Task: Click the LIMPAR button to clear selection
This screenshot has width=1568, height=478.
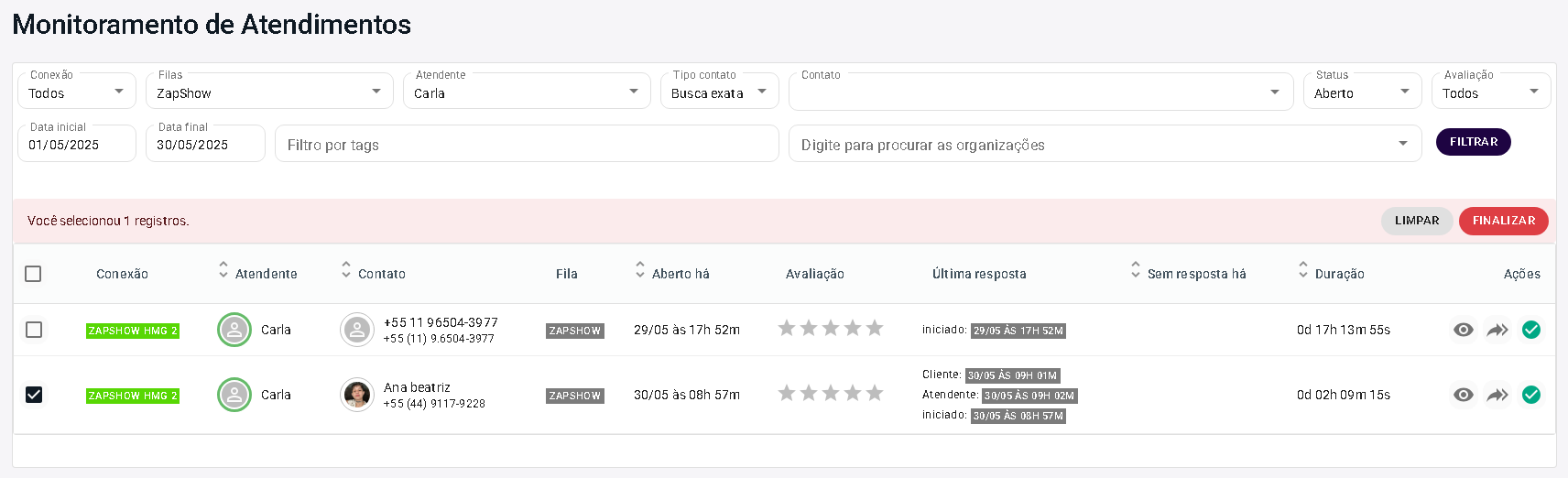Action: point(1416,221)
